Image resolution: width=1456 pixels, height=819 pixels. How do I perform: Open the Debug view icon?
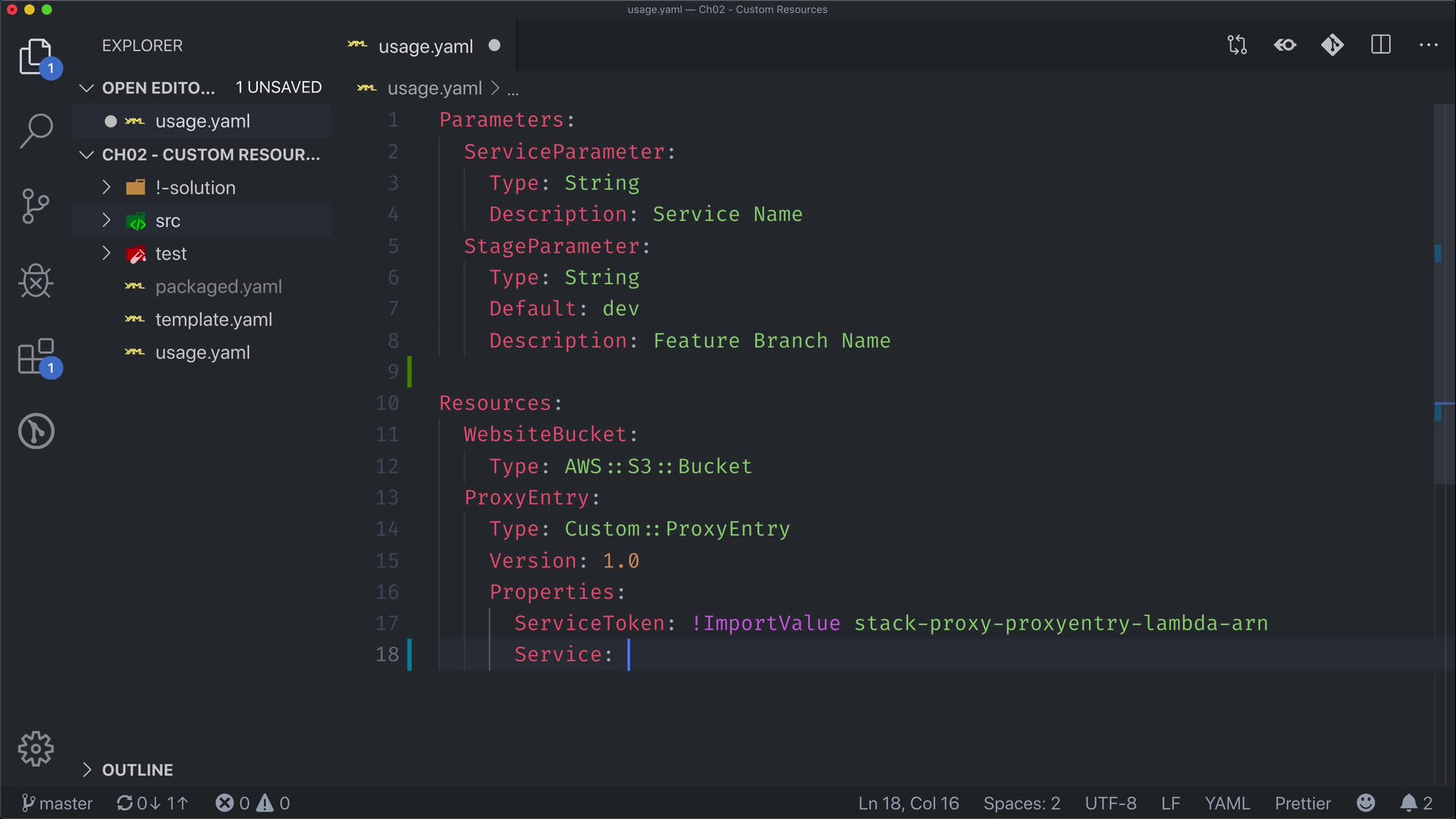click(36, 281)
